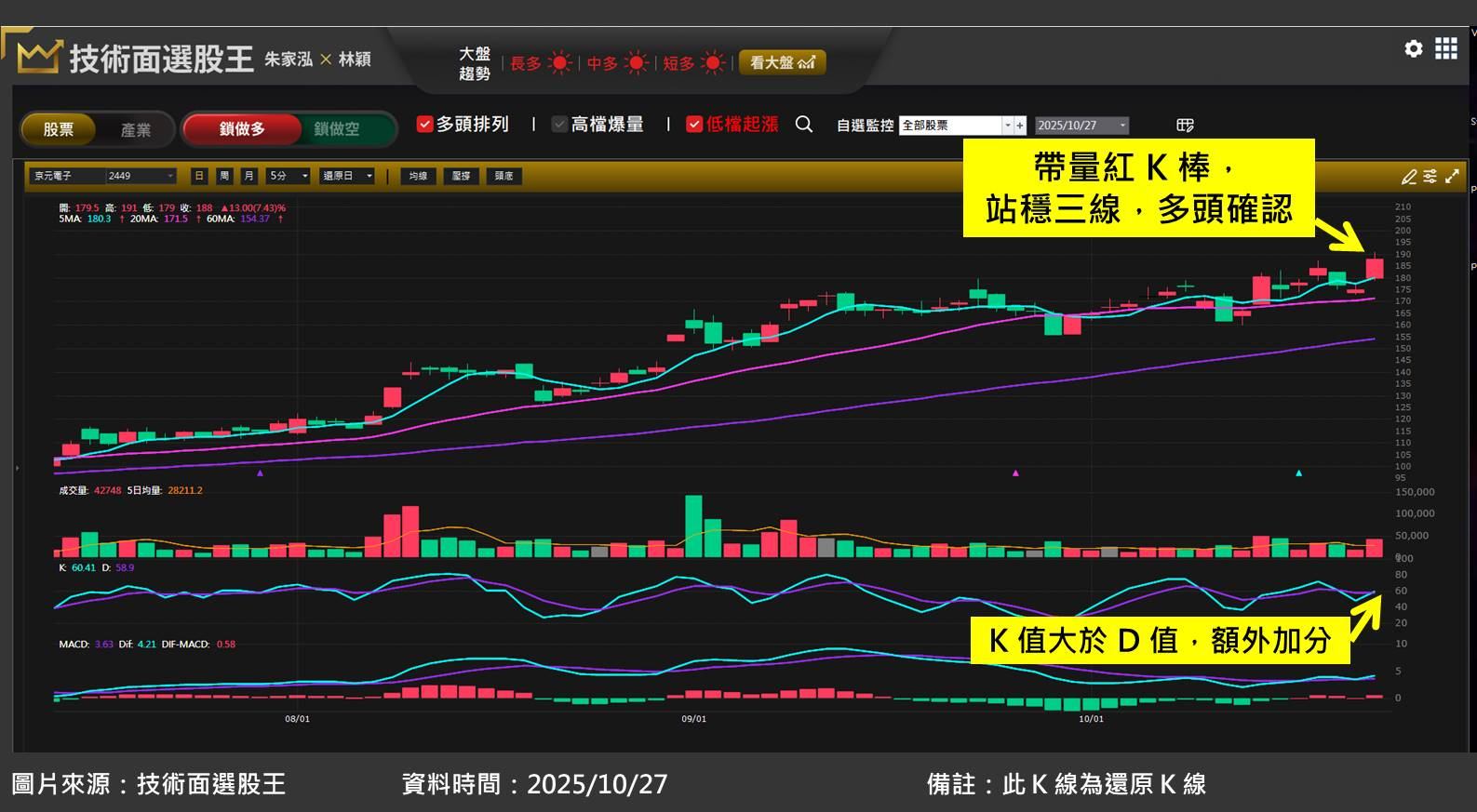
Task: Switch to 股票 mode
Action: [x=59, y=129]
